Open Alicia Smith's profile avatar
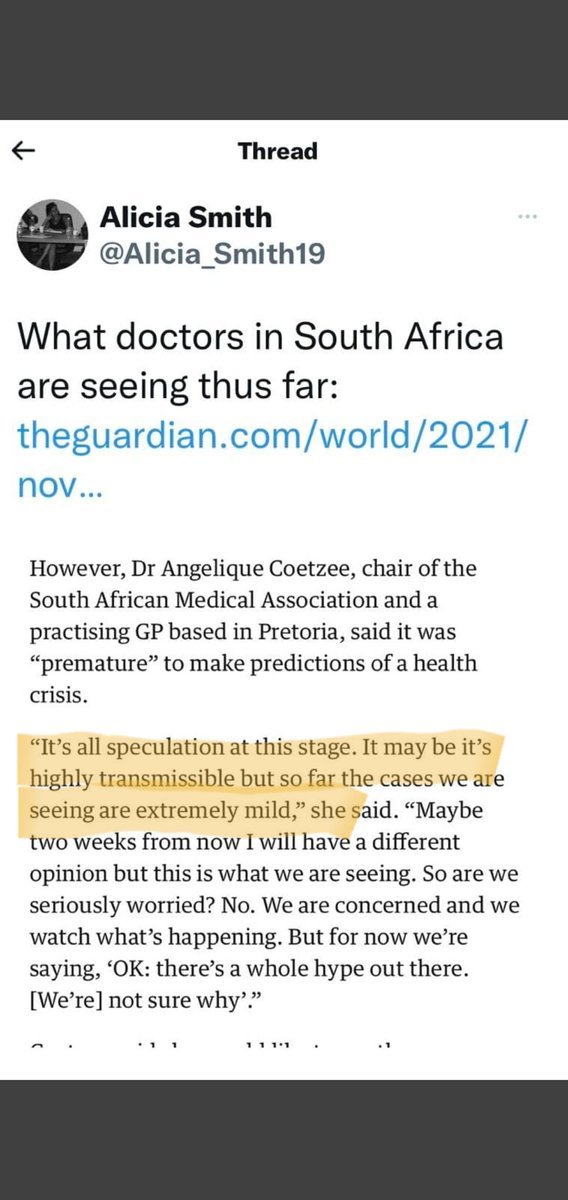This screenshot has width=568, height=1200. (x=49, y=233)
